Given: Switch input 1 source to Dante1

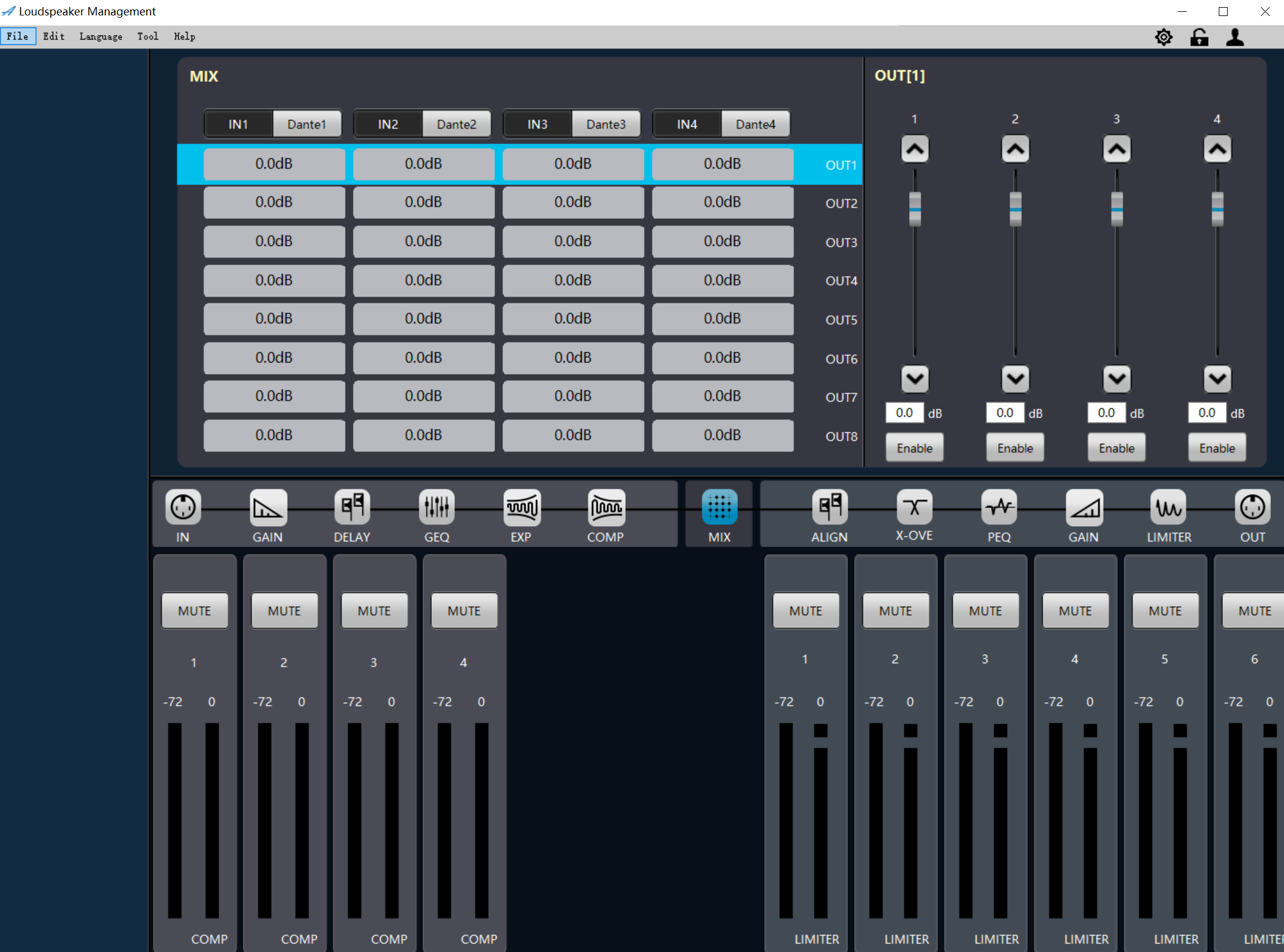Looking at the screenshot, I should [x=307, y=124].
